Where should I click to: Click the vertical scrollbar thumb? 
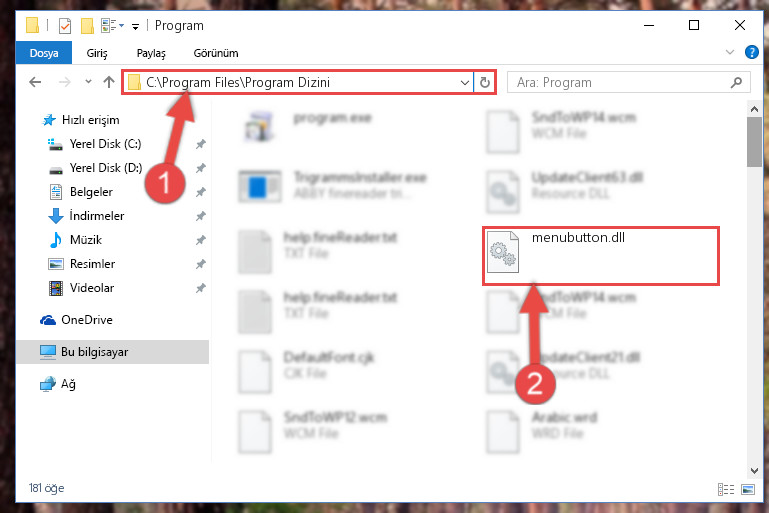pyautogui.click(x=754, y=142)
